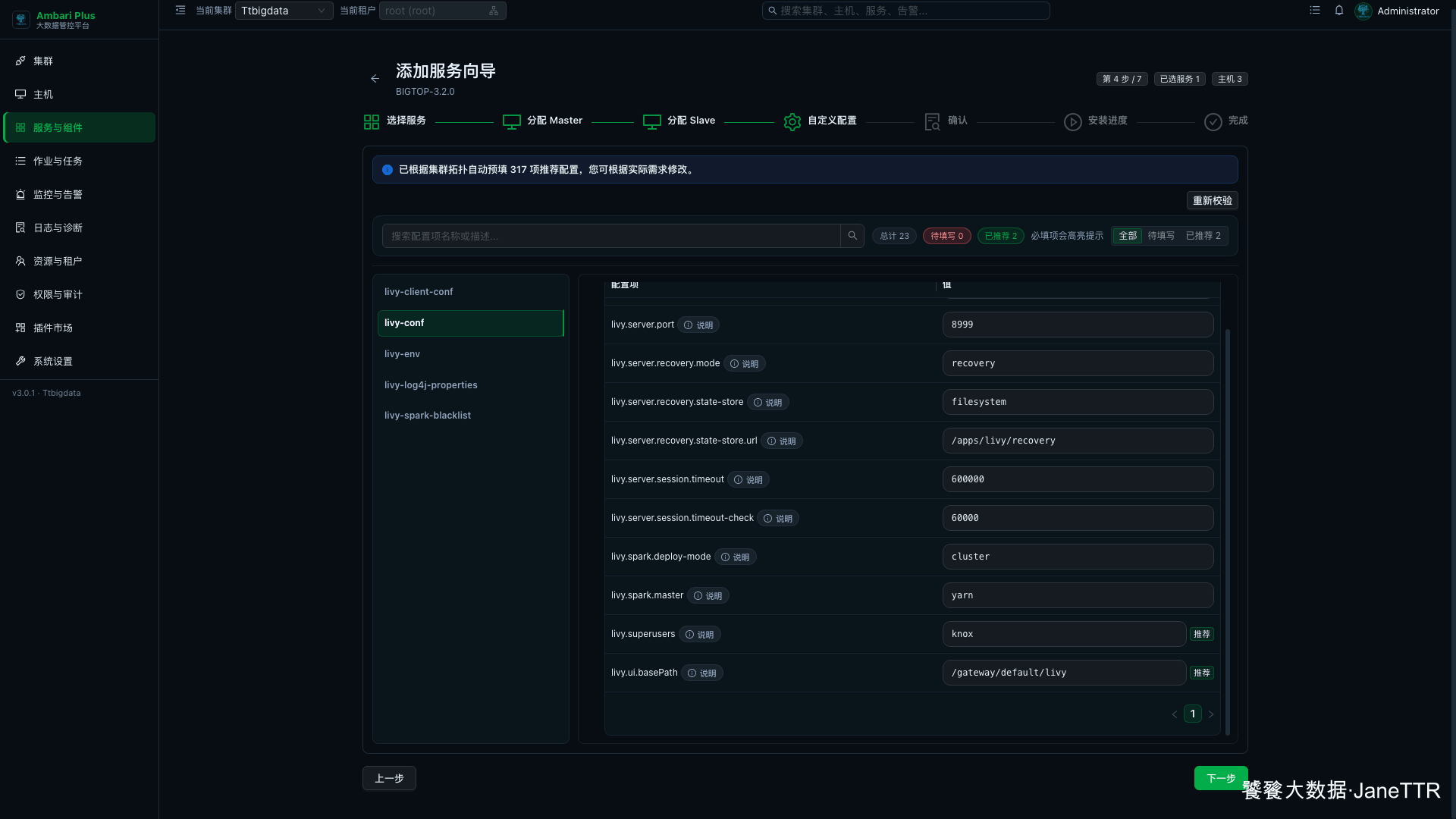This screenshot has height=819, width=1456.
Task: Show 说明 for livy.ui.basePath
Action: point(702,673)
